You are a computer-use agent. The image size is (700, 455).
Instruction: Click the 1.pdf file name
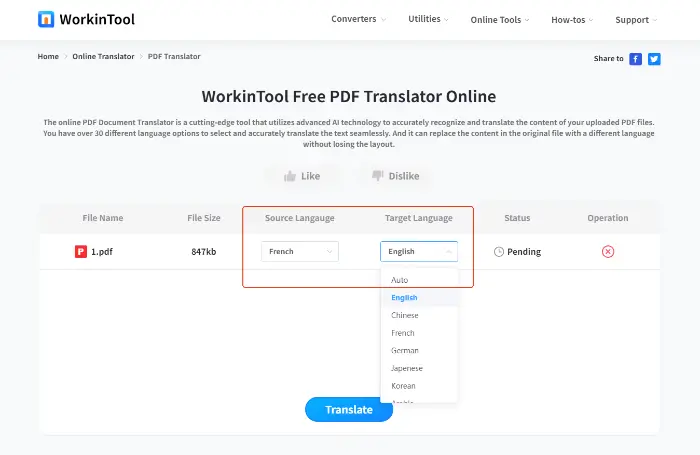pyautogui.click(x=102, y=252)
